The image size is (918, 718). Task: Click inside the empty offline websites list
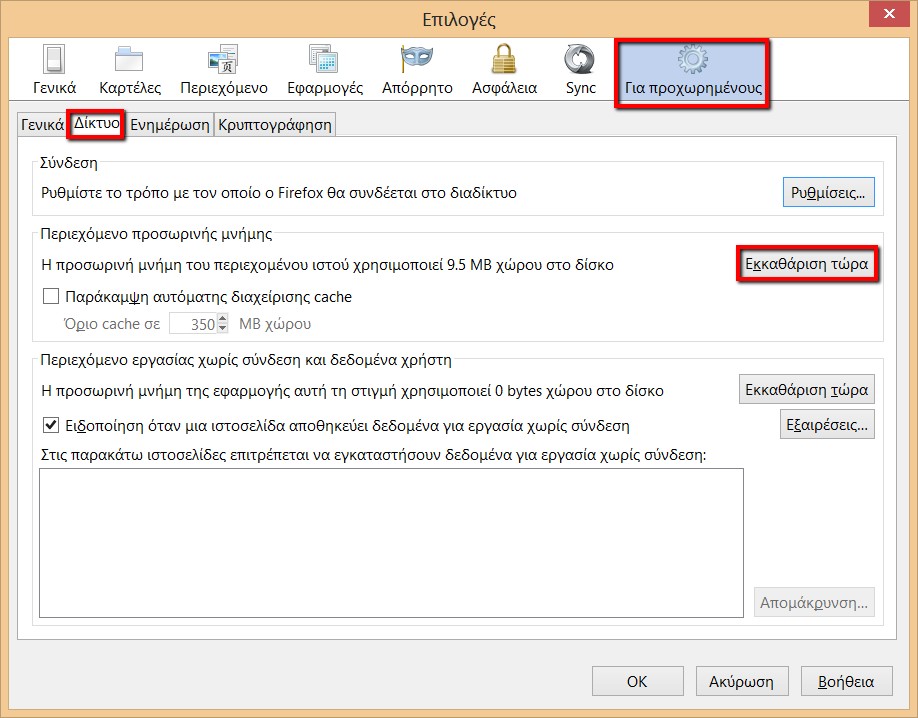391,542
